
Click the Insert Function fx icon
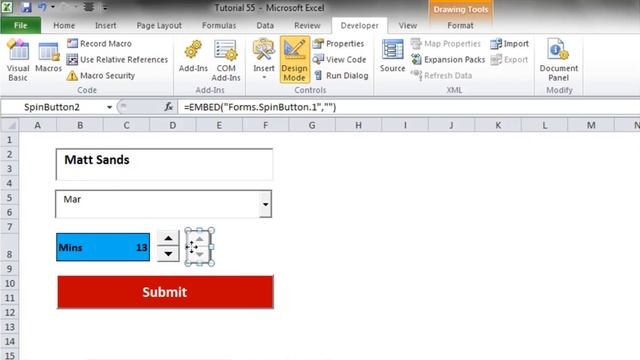(x=168, y=107)
